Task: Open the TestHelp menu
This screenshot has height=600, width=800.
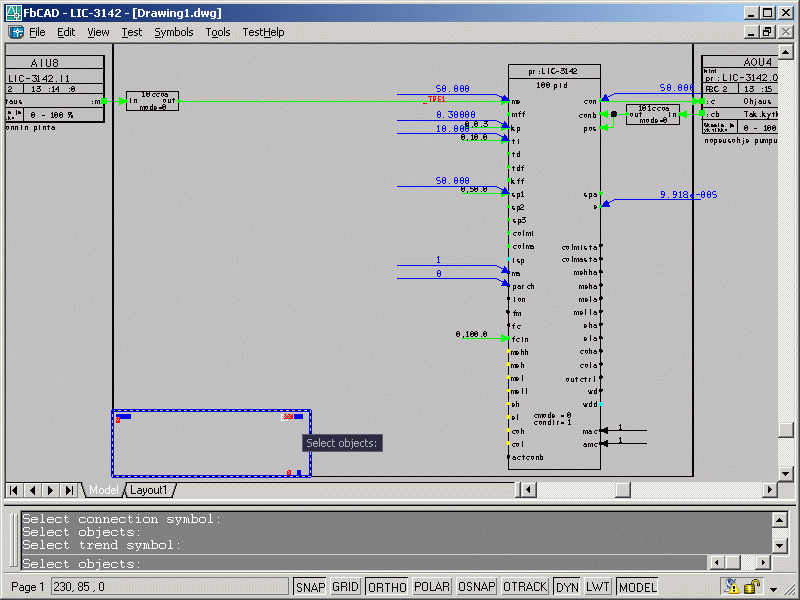Action: click(x=263, y=32)
